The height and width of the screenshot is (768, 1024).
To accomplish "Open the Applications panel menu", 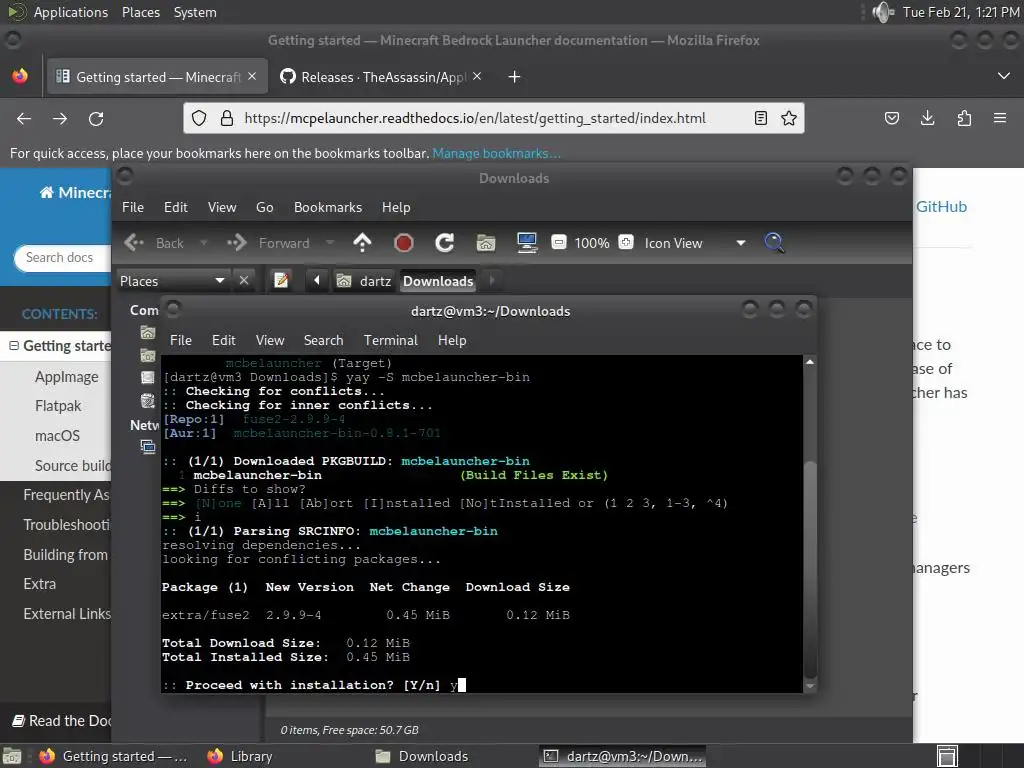I will pyautogui.click(x=71, y=12).
